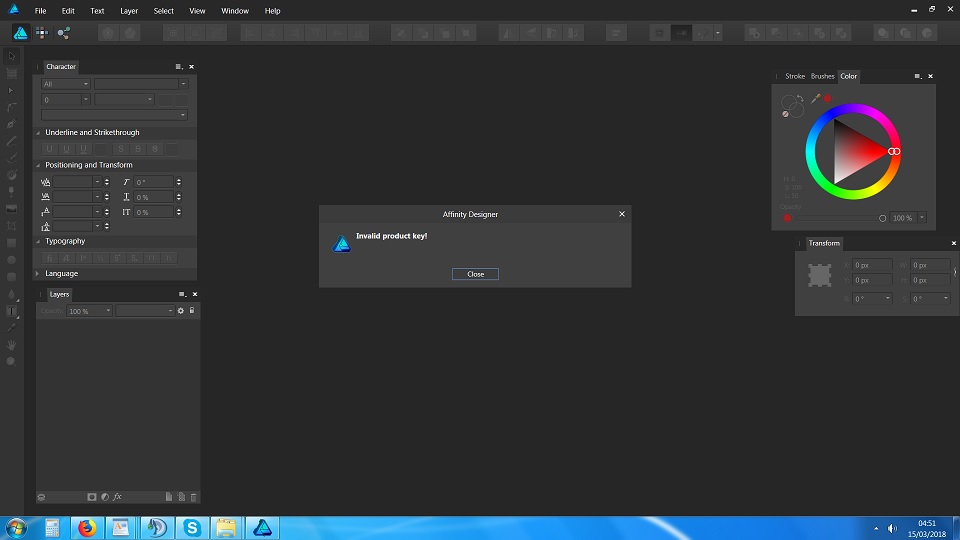
Task: Collapse Underline and Strikethrough section
Action: [38, 132]
